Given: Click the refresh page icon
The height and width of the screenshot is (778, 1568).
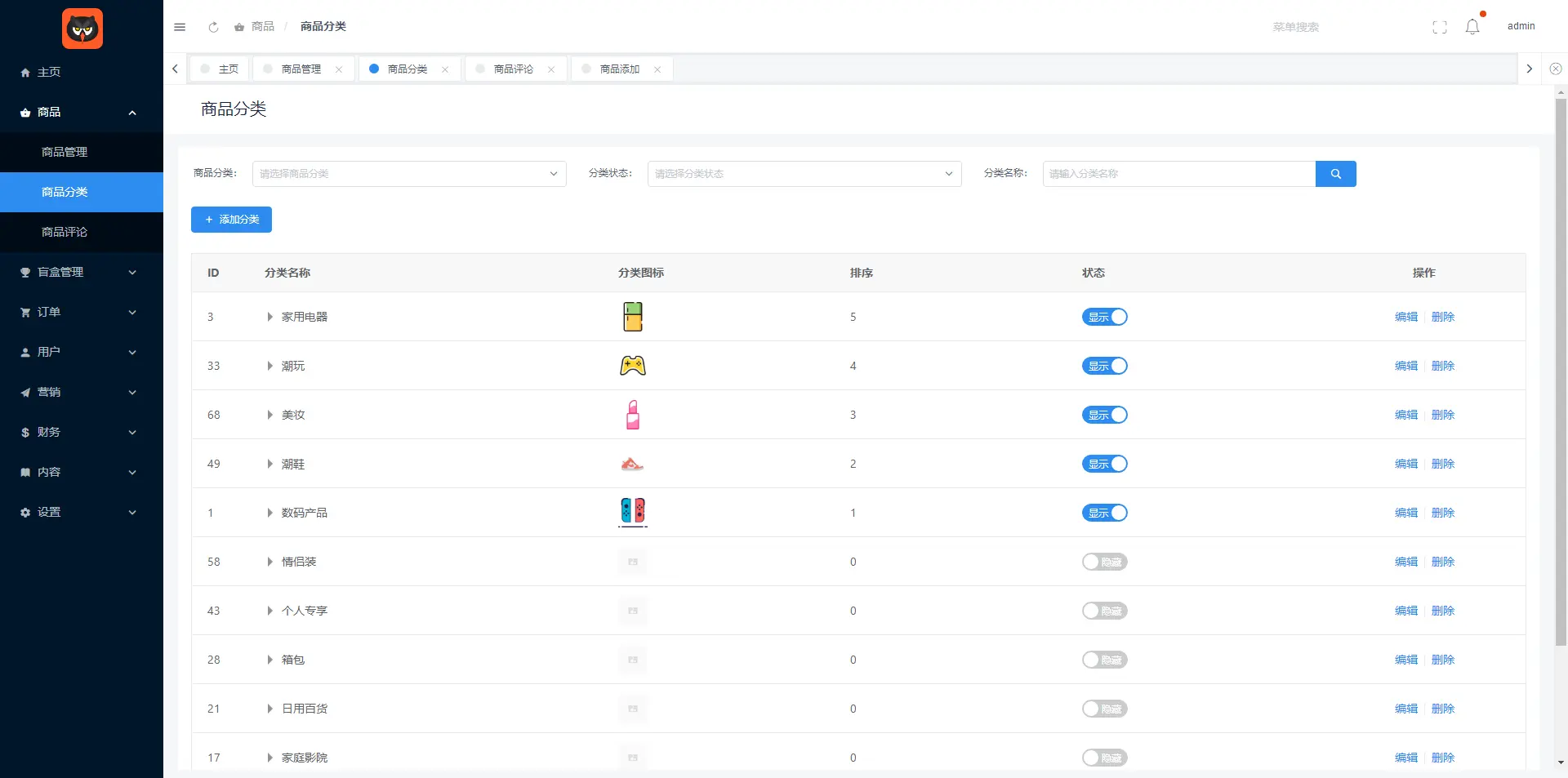Looking at the screenshot, I should click(x=213, y=27).
